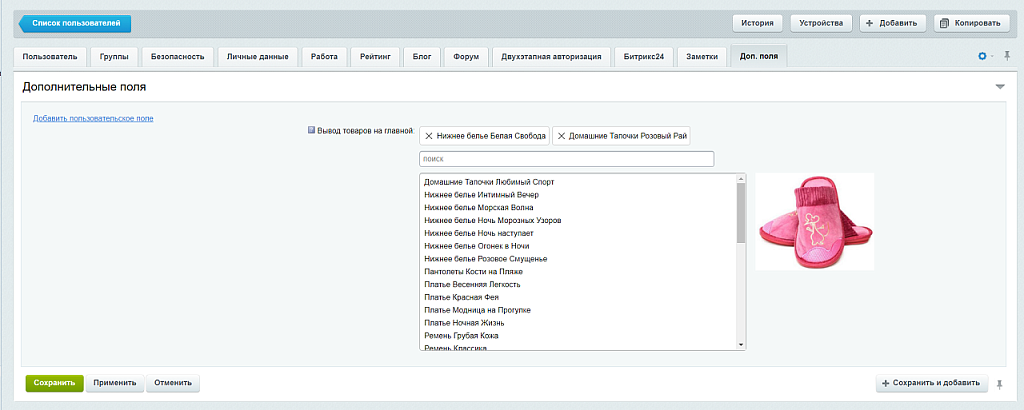Click the small icon before 'Вывод товаров на главной'
This screenshot has width=1024, height=410.
311,130
